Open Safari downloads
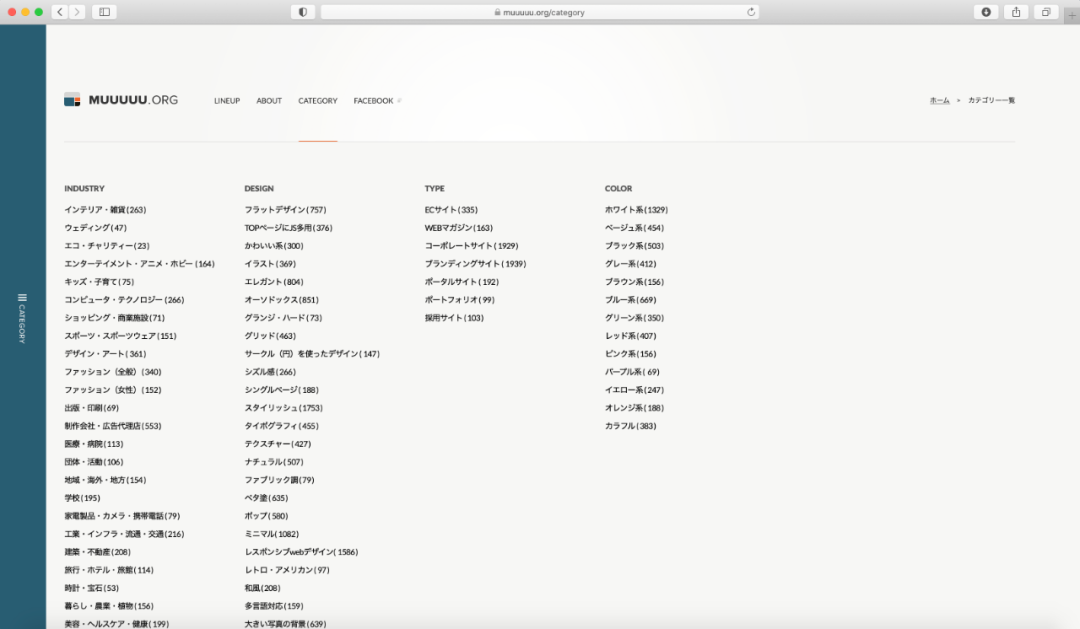Viewport: 1080px width, 629px height. tap(986, 12)
